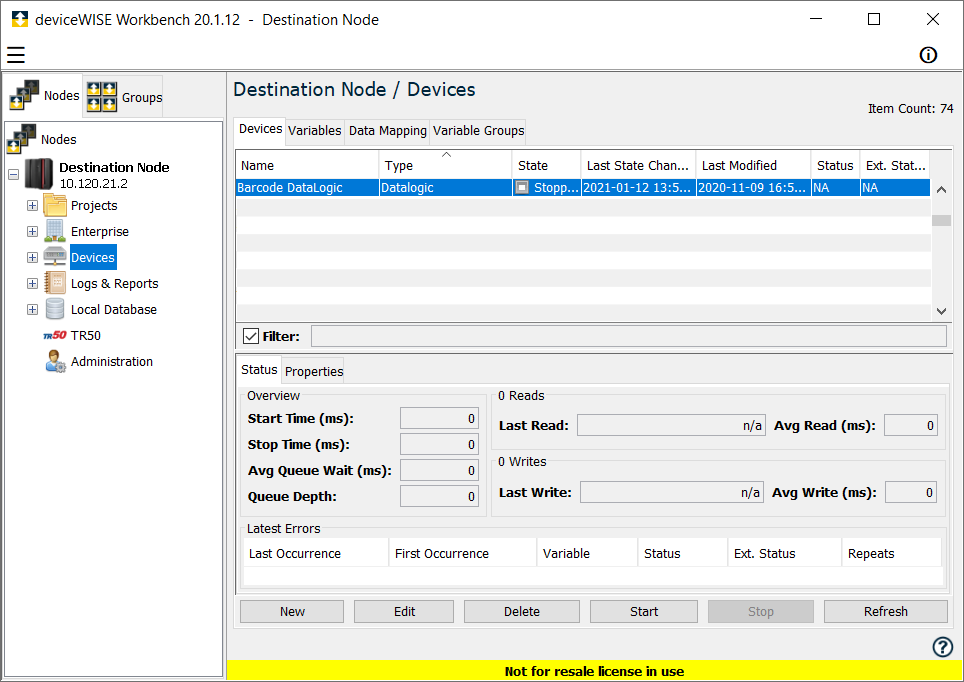Click the Ext. Status device column header
Image resolution: width=964 pixels, height=682 pixels.
coord(895,165)
